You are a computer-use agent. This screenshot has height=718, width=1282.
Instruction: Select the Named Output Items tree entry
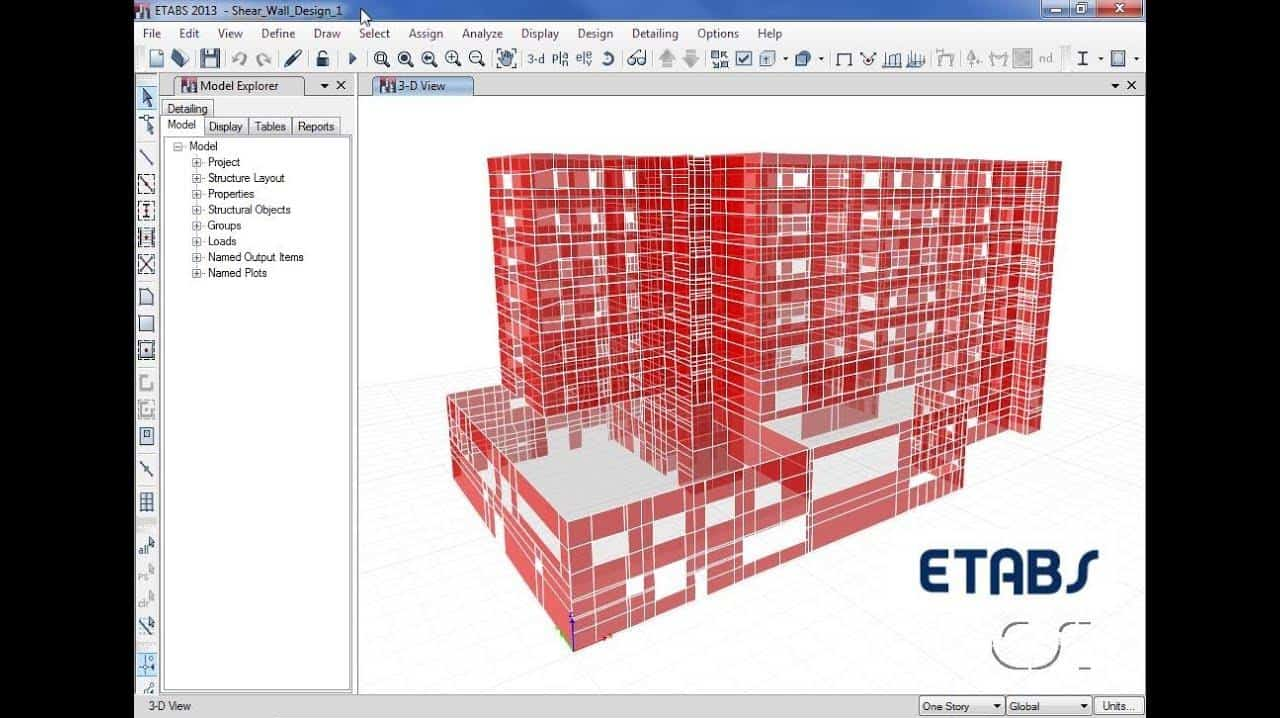point(255,257)
